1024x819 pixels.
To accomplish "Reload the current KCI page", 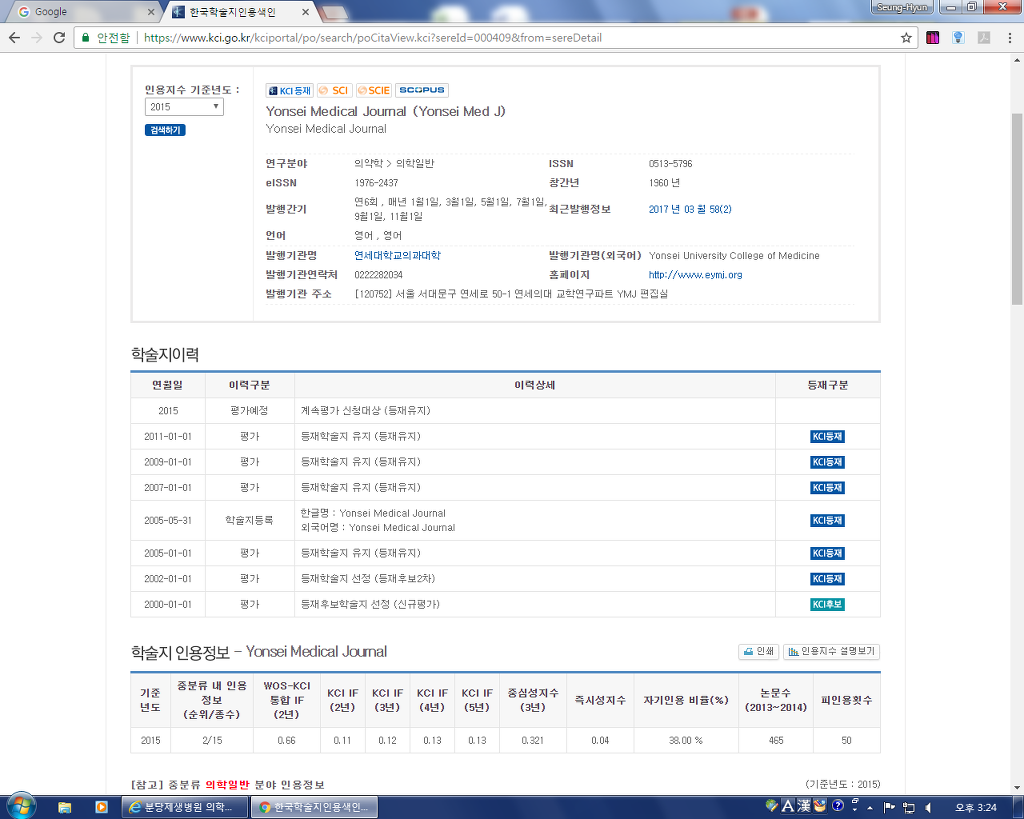I will point(59,38).
